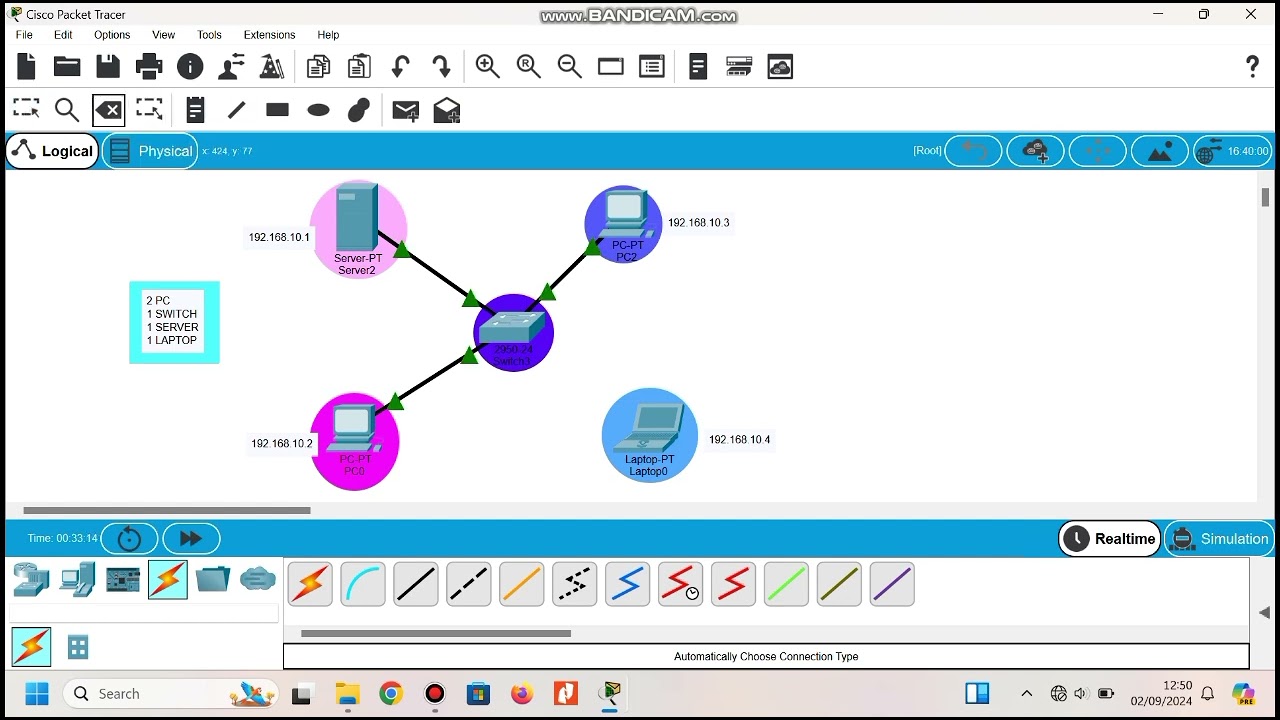Open the Extensions menu
The width and height of the screenshot is (1280, 720).
pyautogui.click(x=269, y=34)
